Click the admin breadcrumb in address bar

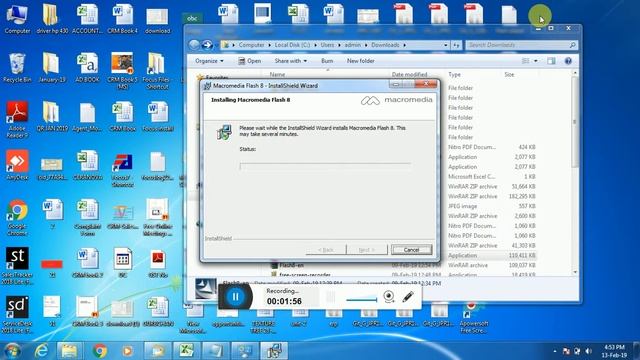point(353,45)
